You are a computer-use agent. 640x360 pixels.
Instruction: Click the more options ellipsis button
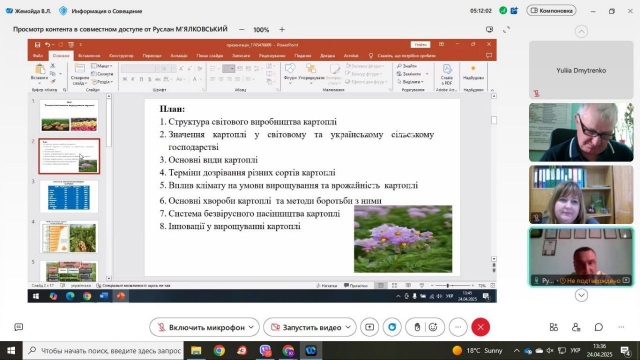coord(458,327)
